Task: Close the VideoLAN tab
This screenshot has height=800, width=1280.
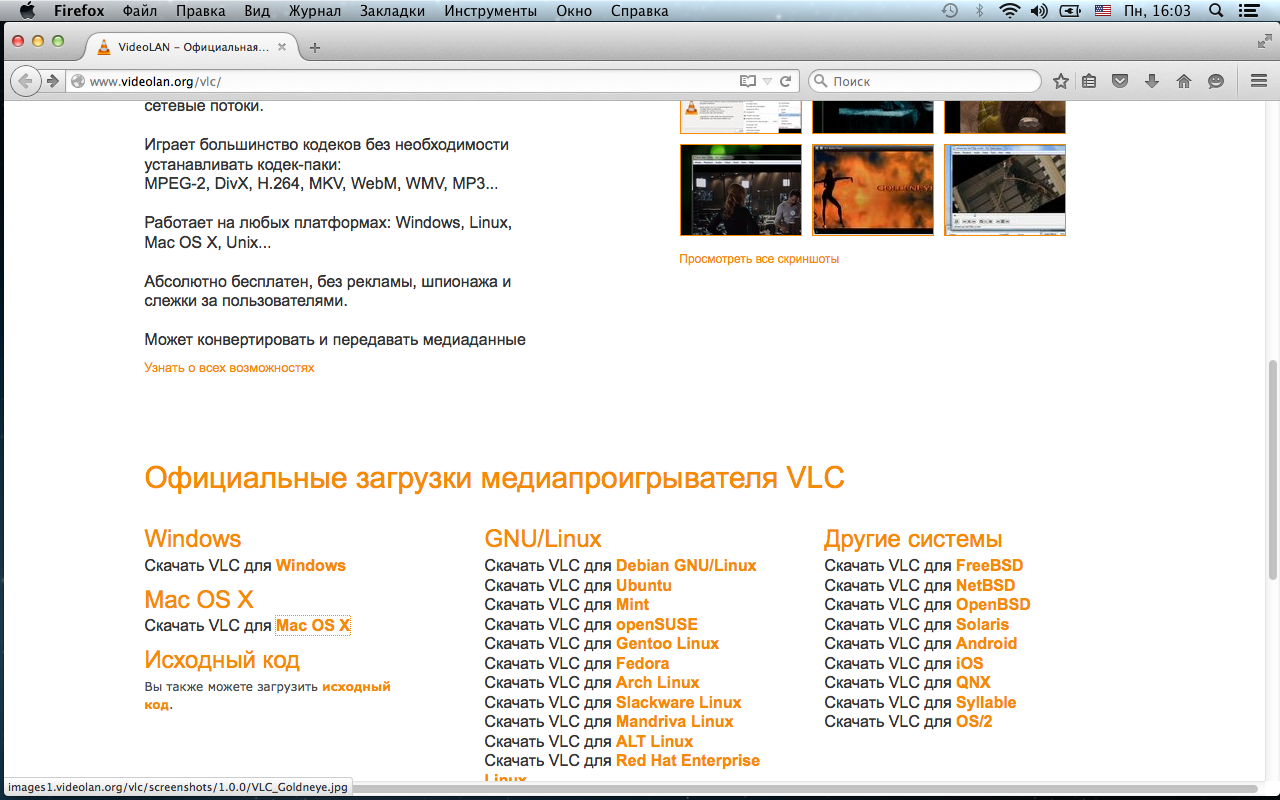Action: pyautogui.click(x=282, y=47)
